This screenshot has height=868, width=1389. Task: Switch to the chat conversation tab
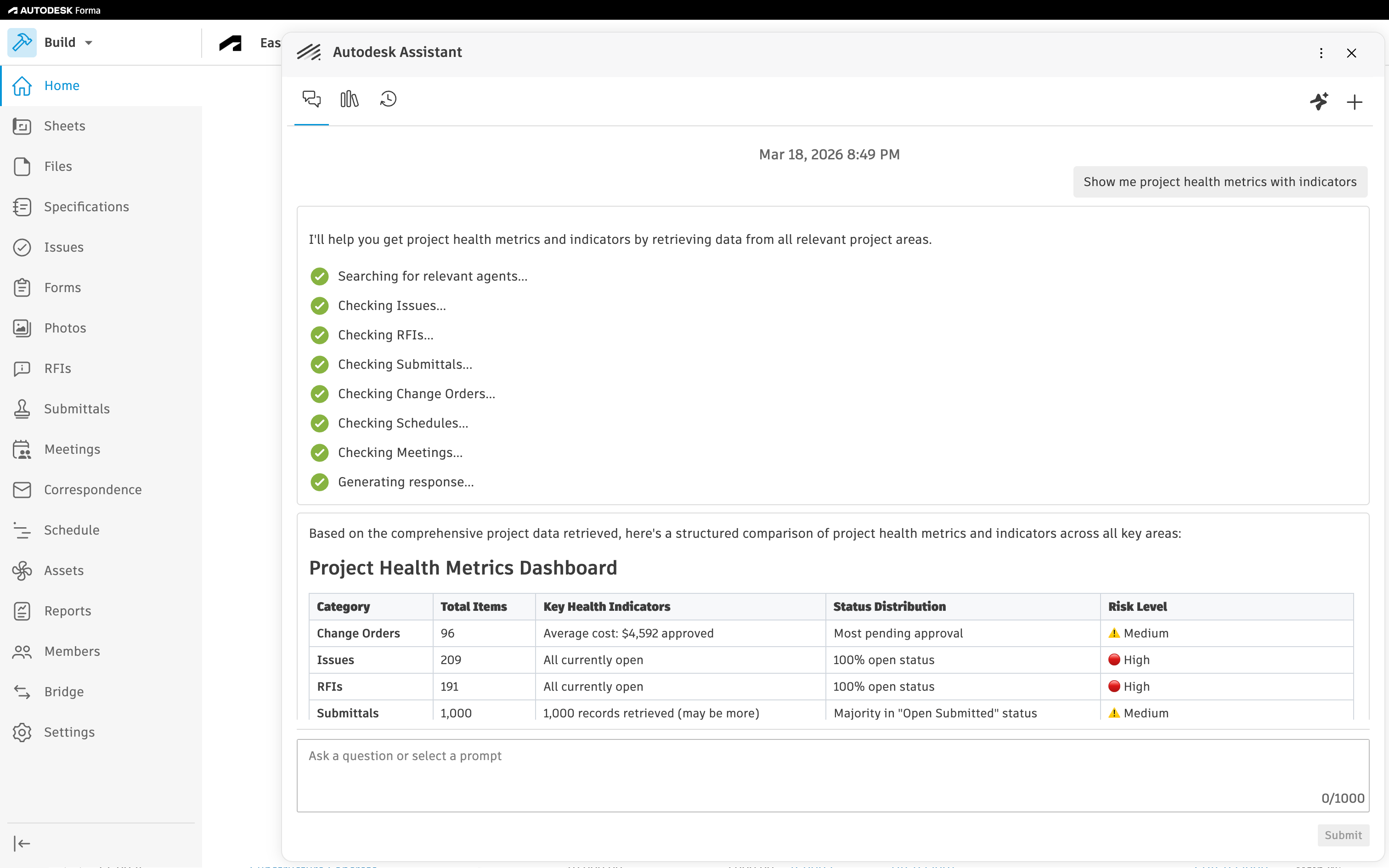[x=312, y=99]
